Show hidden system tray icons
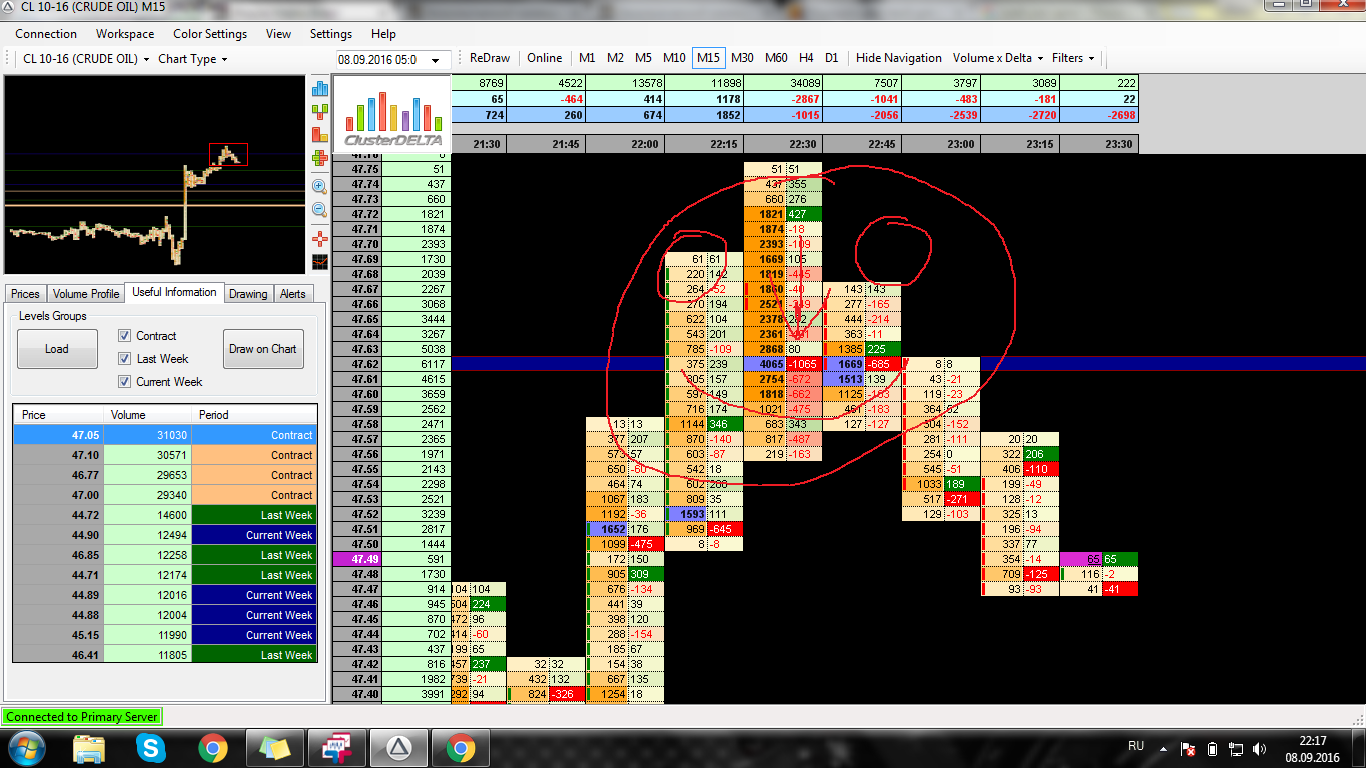This screenshot has height=768, width=1366. (1163, 747)
